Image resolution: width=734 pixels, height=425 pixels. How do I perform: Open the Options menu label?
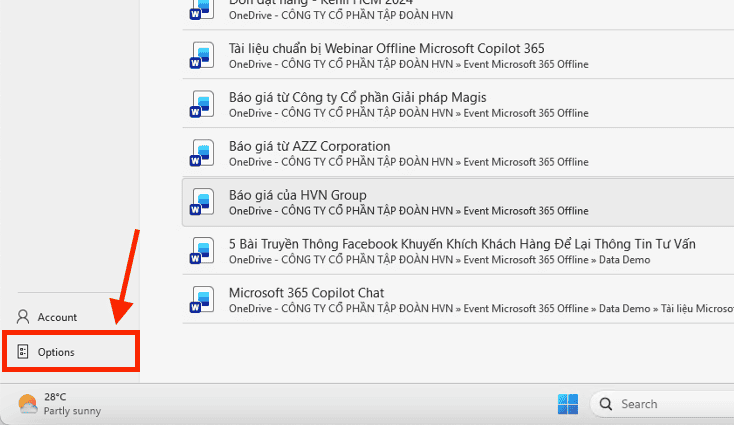point(56,352)
